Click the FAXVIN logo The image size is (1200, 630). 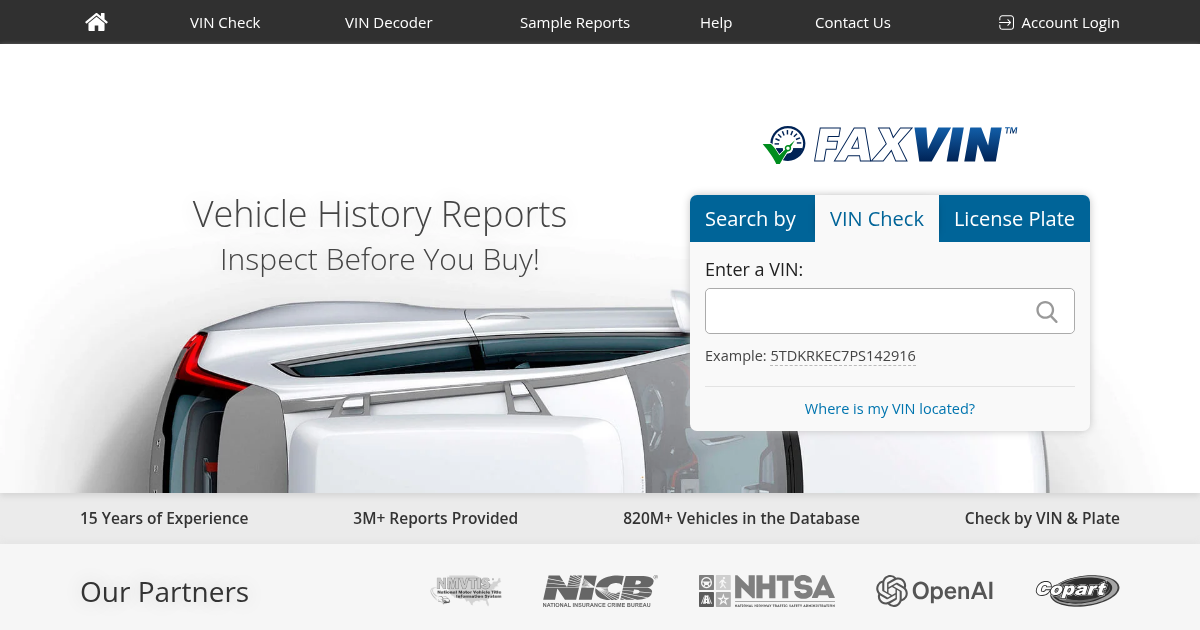(890, 145)
